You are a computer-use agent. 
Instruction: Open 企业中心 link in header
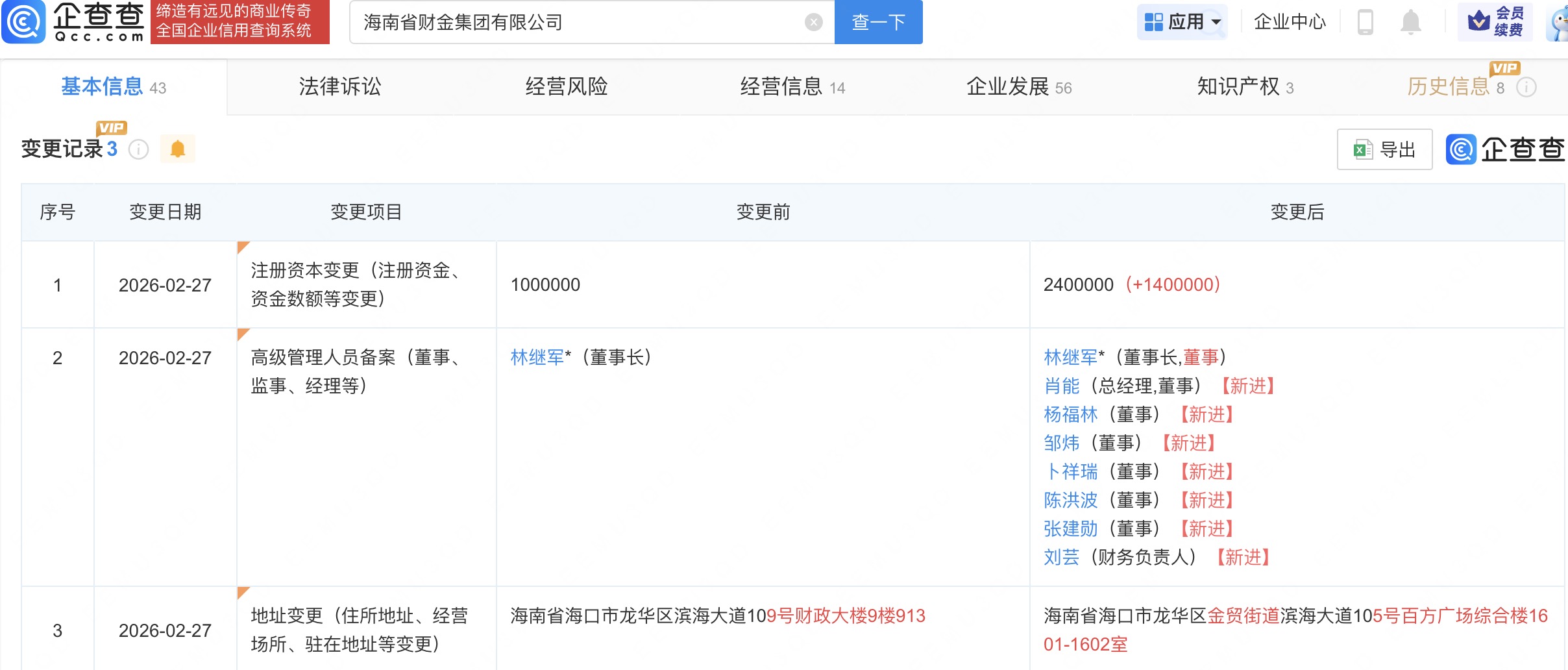pos(1289,22)
